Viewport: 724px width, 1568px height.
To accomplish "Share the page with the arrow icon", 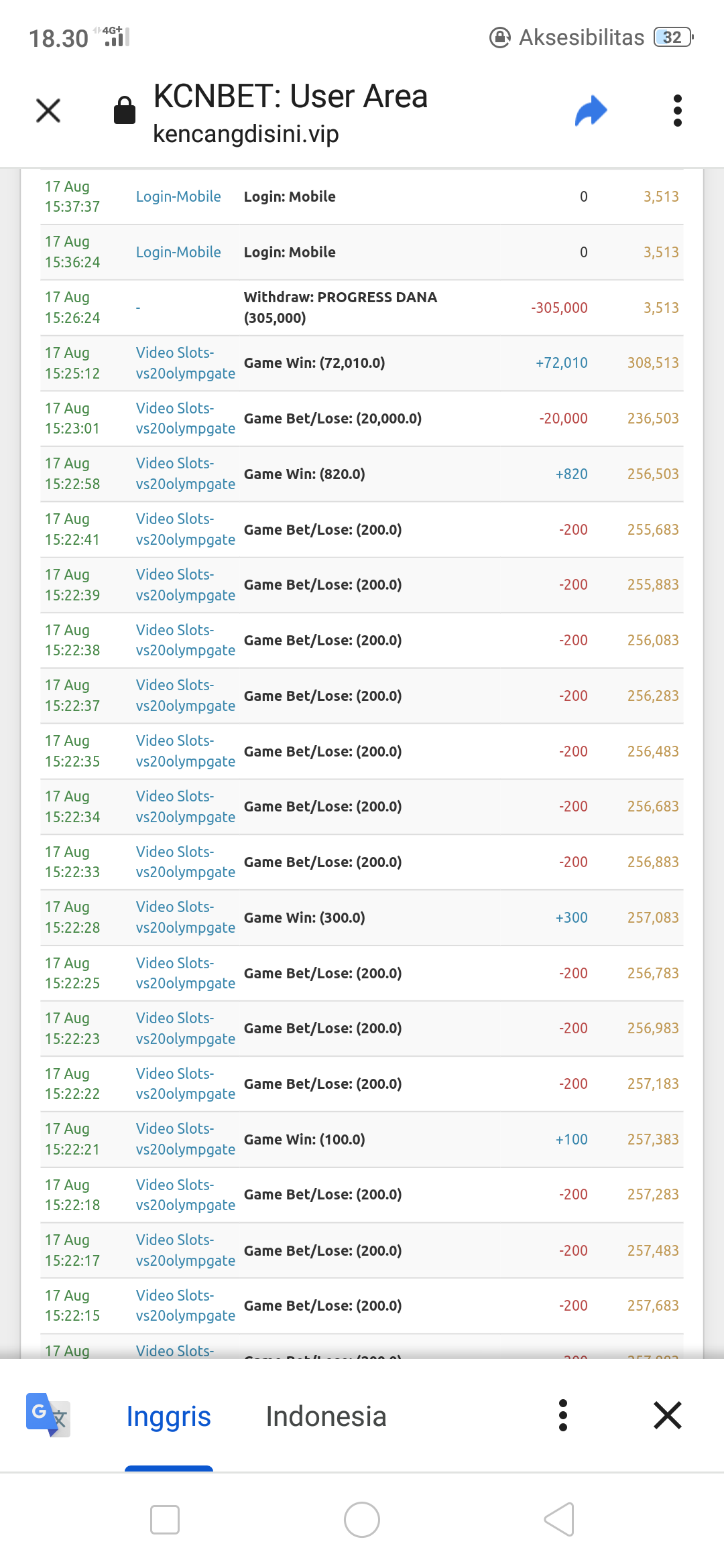I will (591, 111).
